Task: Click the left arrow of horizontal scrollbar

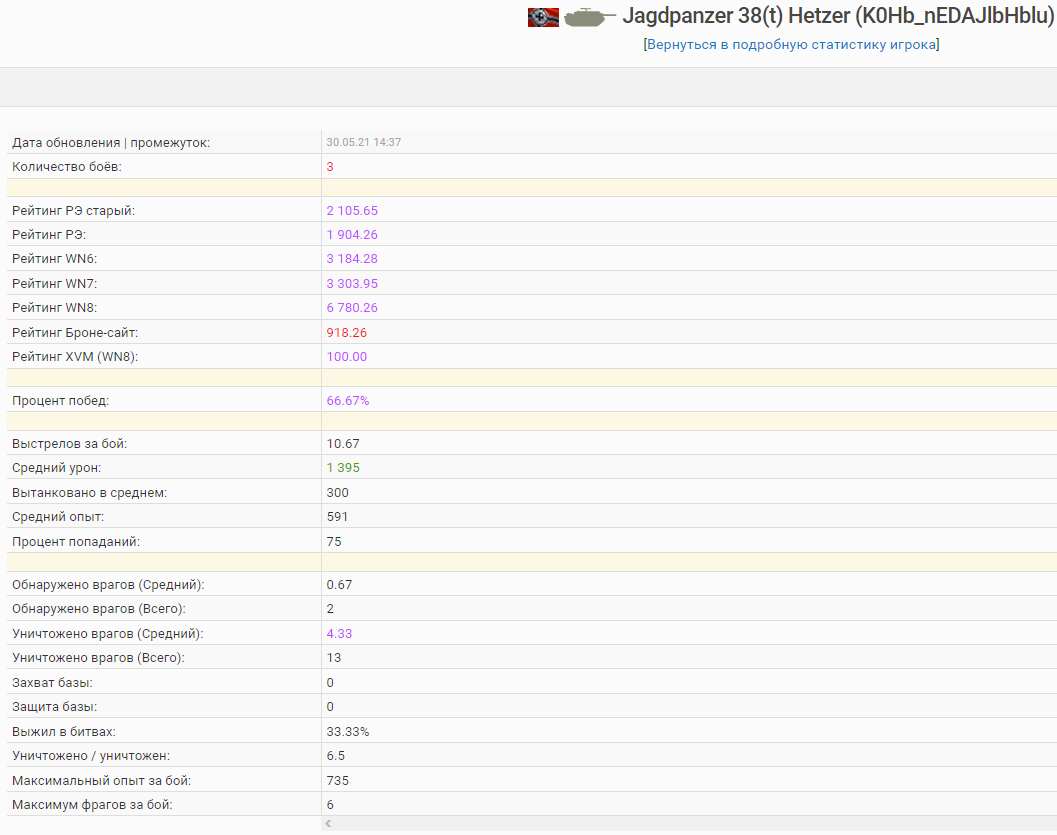Action: click(328, 824)
